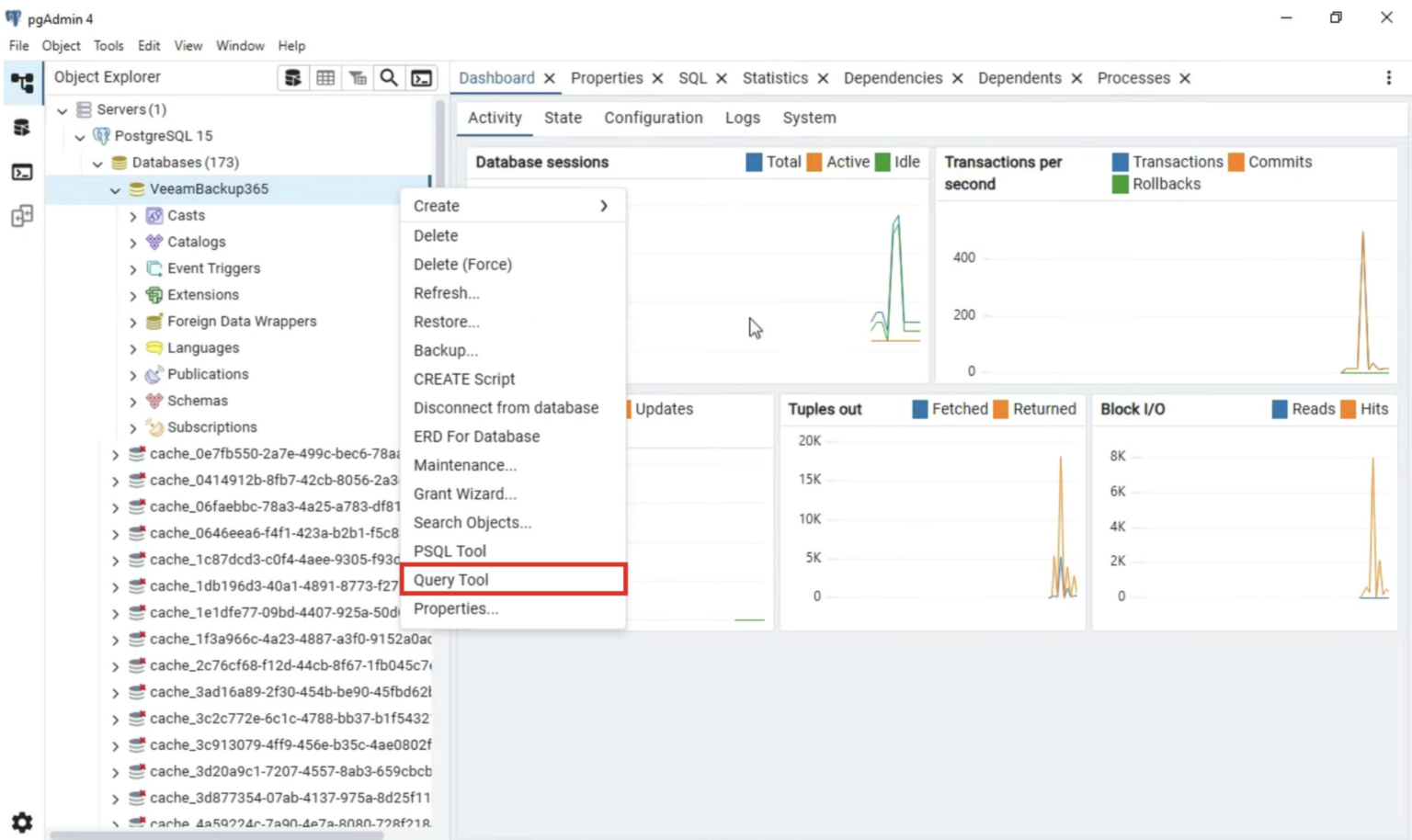This screenshot has height=840, width=1412.
Task: Open Object Explorer sidebar icon
Action: pyautogui.click(x=22, y=83)
